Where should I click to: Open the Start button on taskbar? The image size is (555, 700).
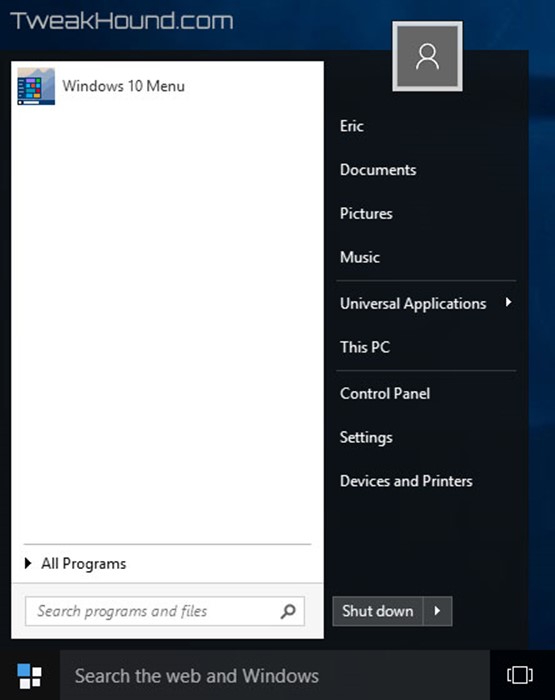click(29, 675)
